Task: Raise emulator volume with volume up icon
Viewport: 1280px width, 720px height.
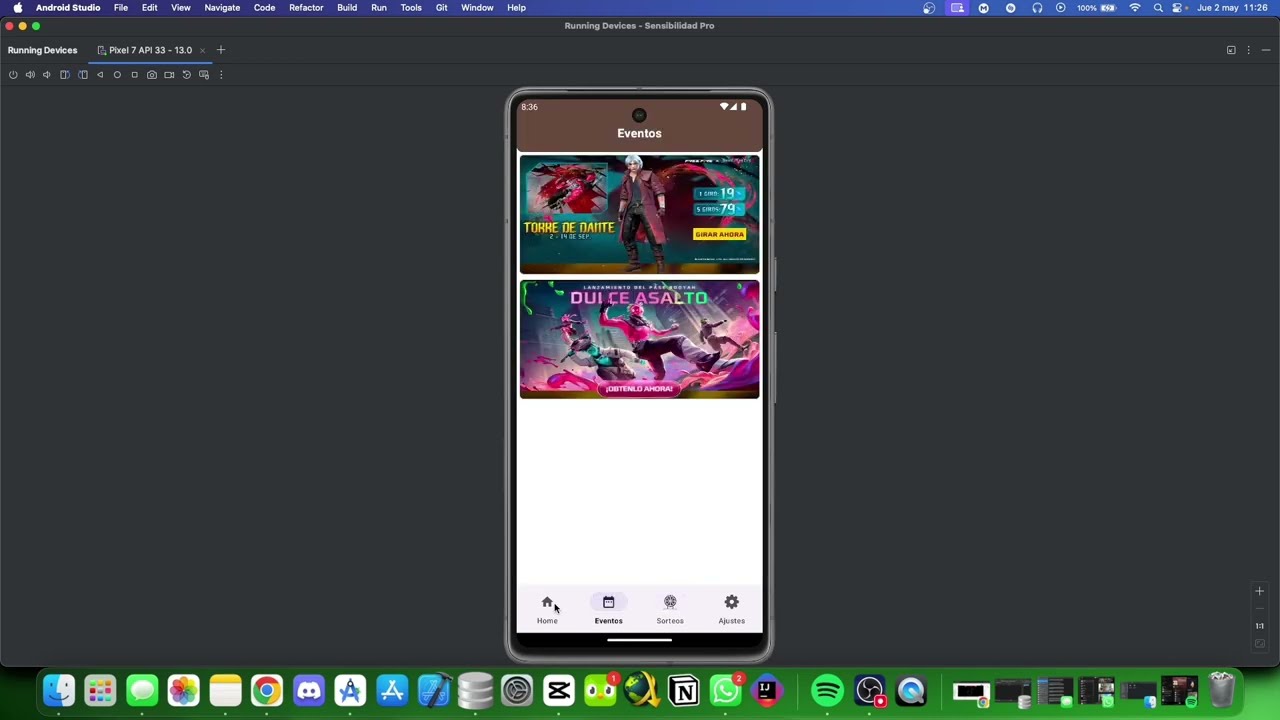Action: 30,75
